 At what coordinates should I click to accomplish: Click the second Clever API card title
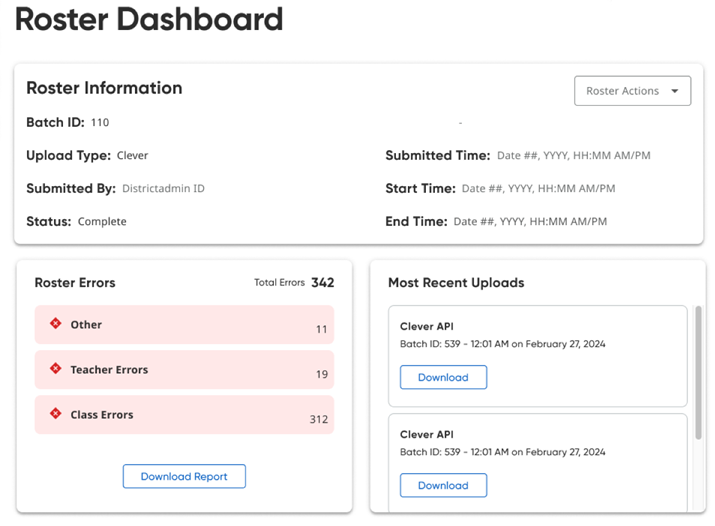[427, 434]
